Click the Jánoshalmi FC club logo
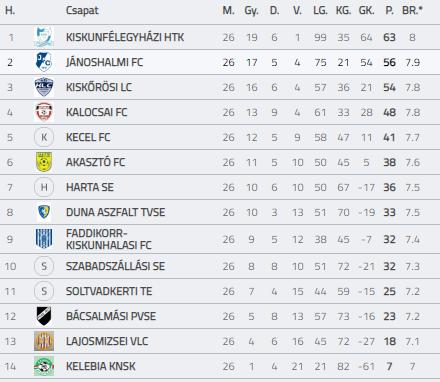440x382 pixels. [x=44, y=62]
